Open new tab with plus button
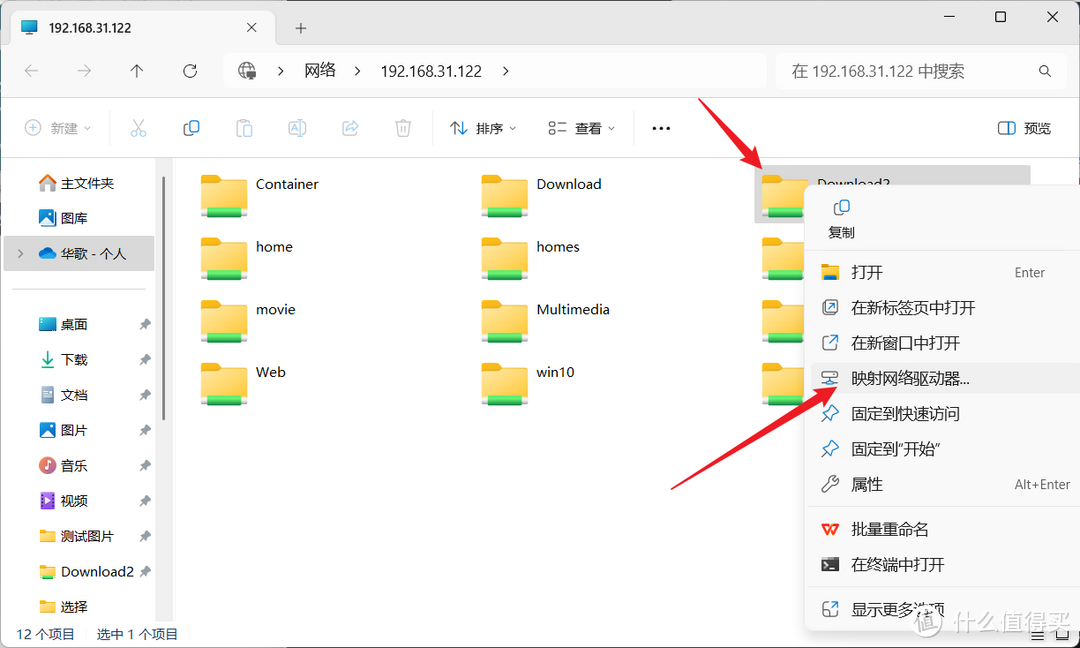Image resolution: width=1080 pixels, height=648 pixels. click(300, 28)
